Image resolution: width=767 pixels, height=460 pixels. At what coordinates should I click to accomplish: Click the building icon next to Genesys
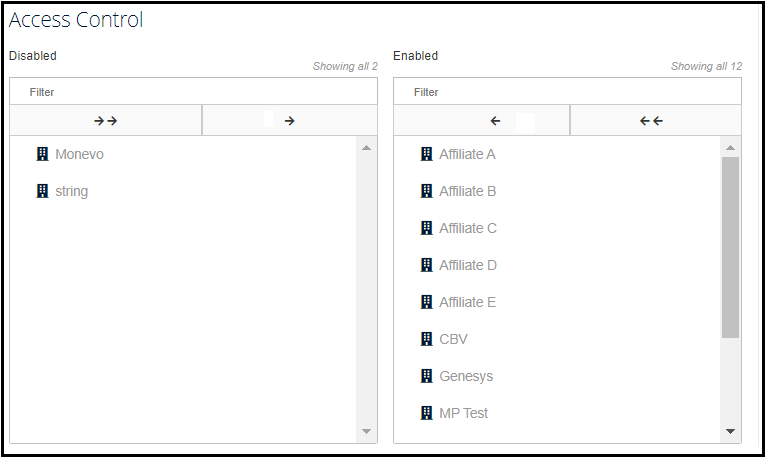[427, 376]
